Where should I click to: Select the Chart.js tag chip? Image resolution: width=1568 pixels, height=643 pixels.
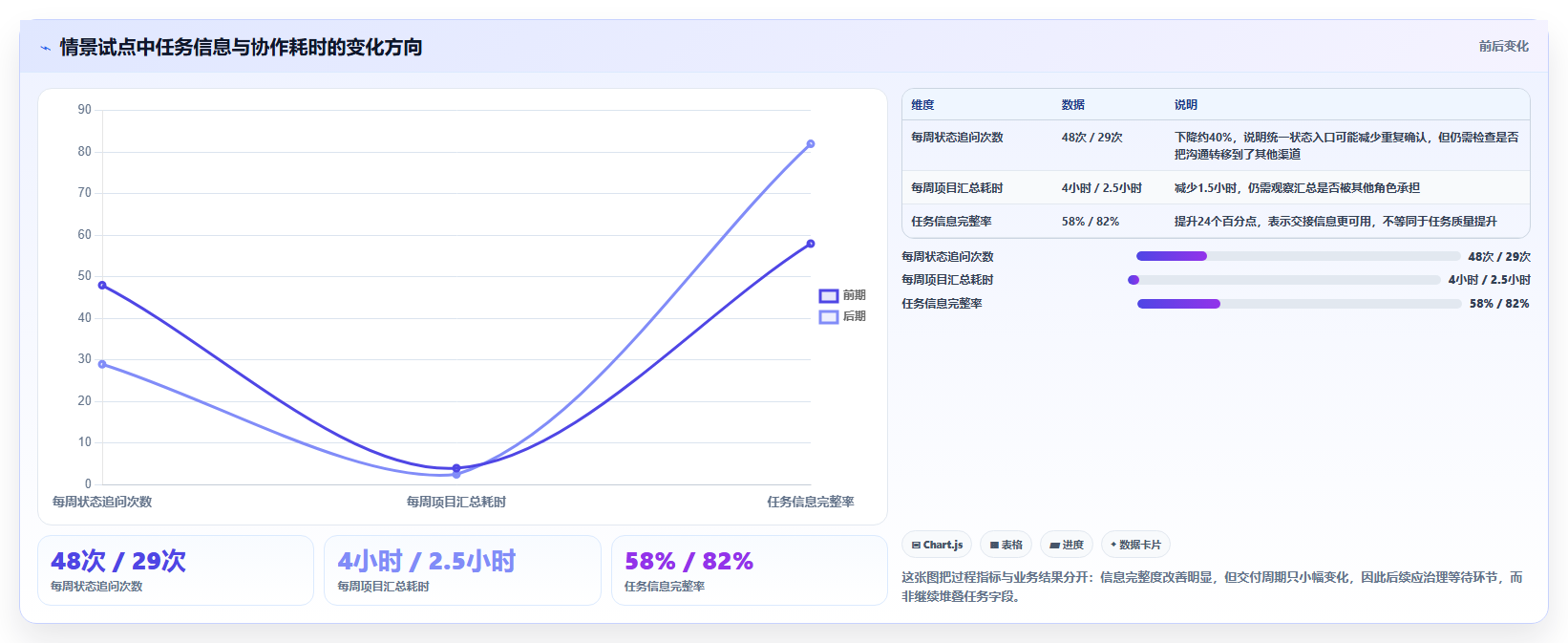tap(937, 545)
